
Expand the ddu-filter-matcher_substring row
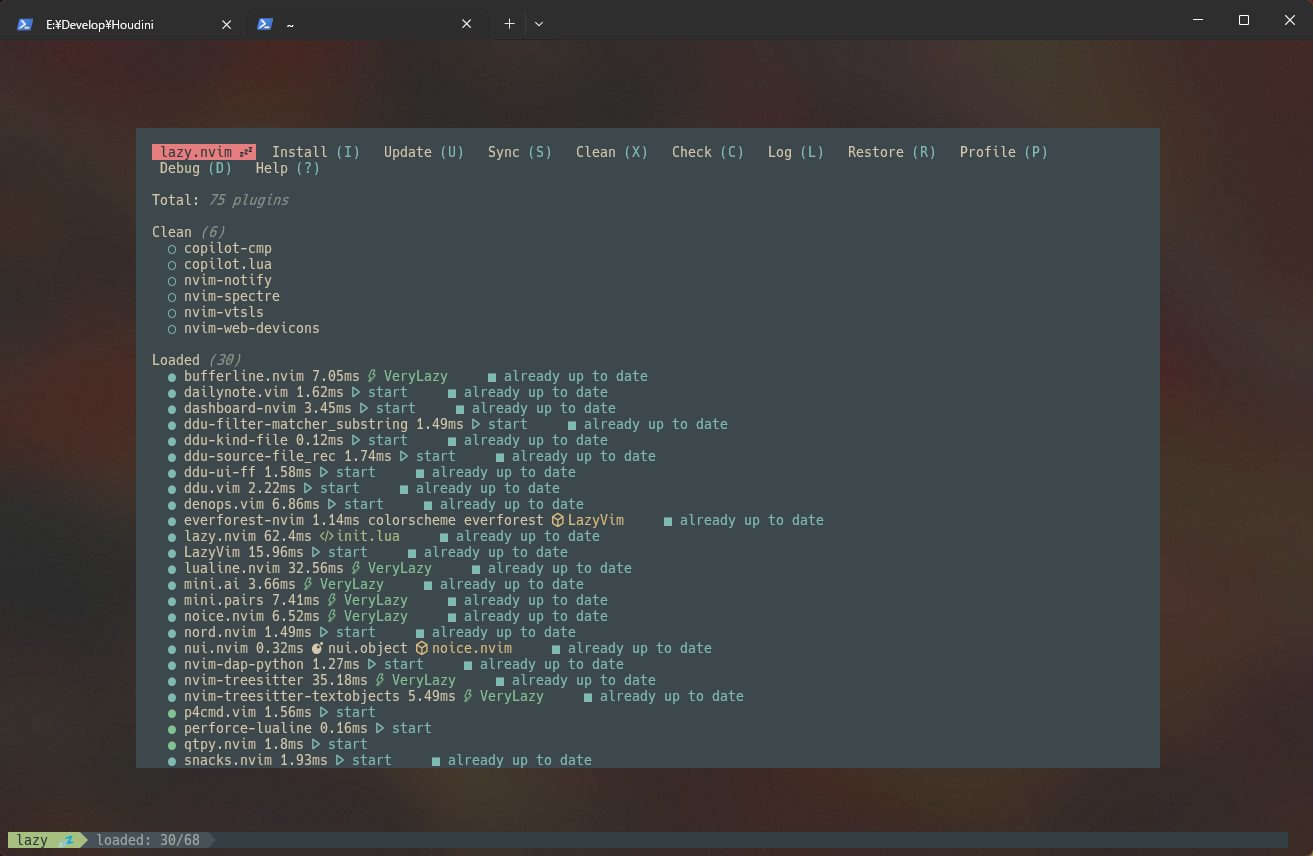448,424
